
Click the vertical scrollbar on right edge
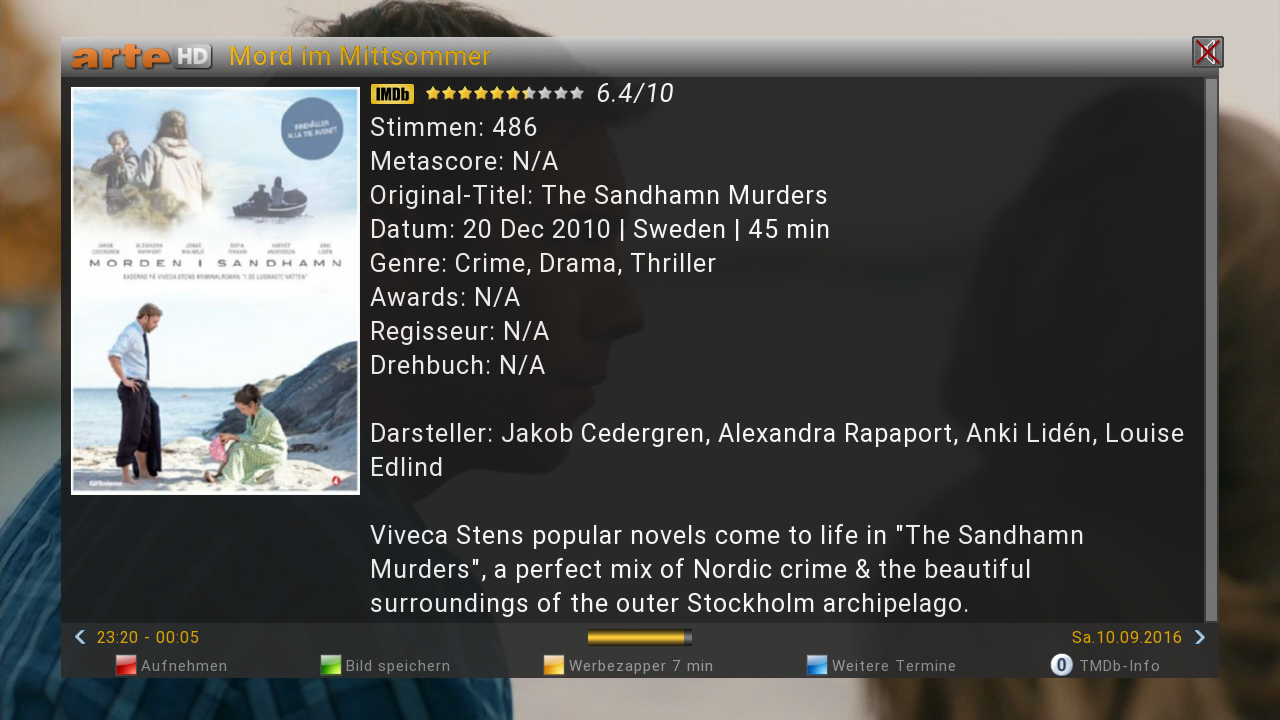tap(1211, 349)
